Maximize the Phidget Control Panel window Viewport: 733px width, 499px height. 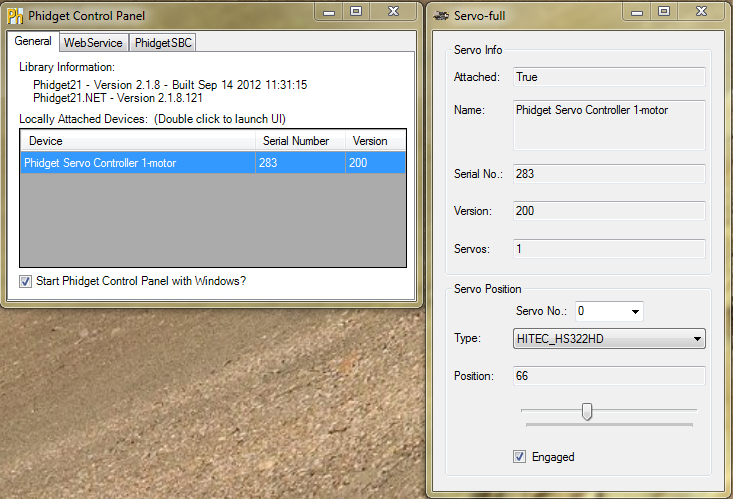pyautogui.click(x=356, y=12)
